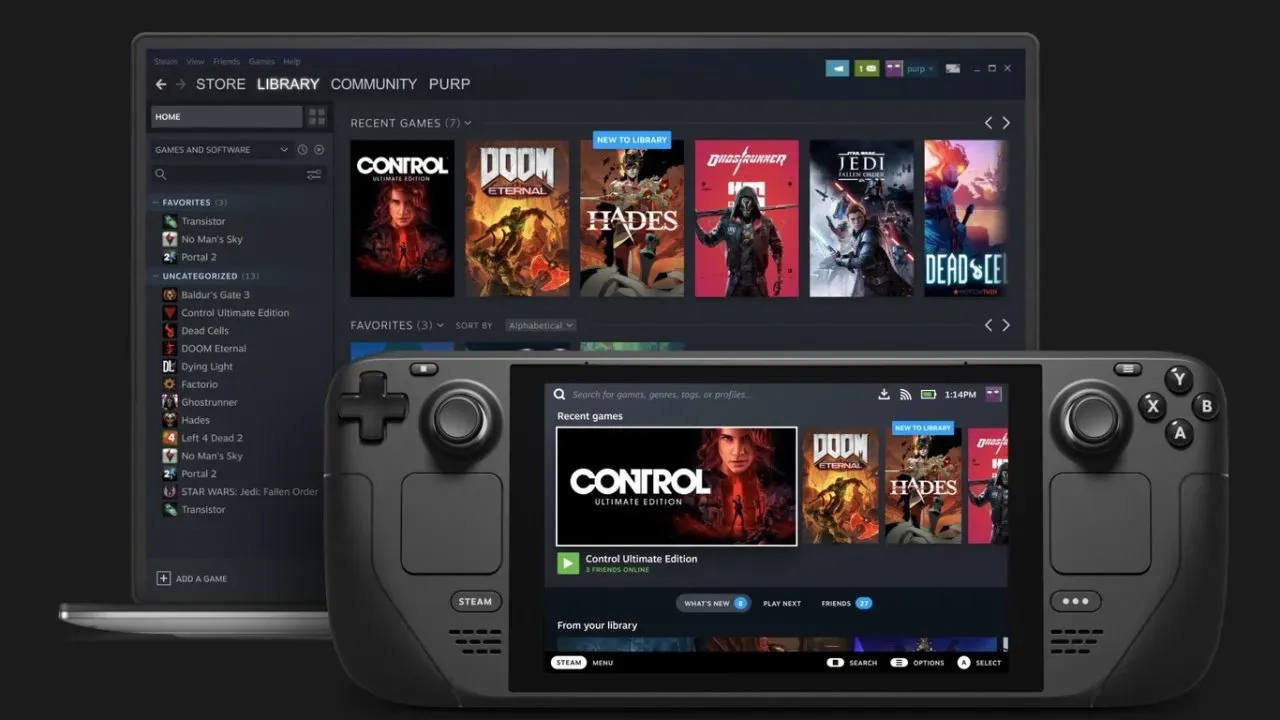The width and height of the screenshot is (1280, 720).
Task: Open the LIBRARY tab on laptop
Action: (288, 84)
